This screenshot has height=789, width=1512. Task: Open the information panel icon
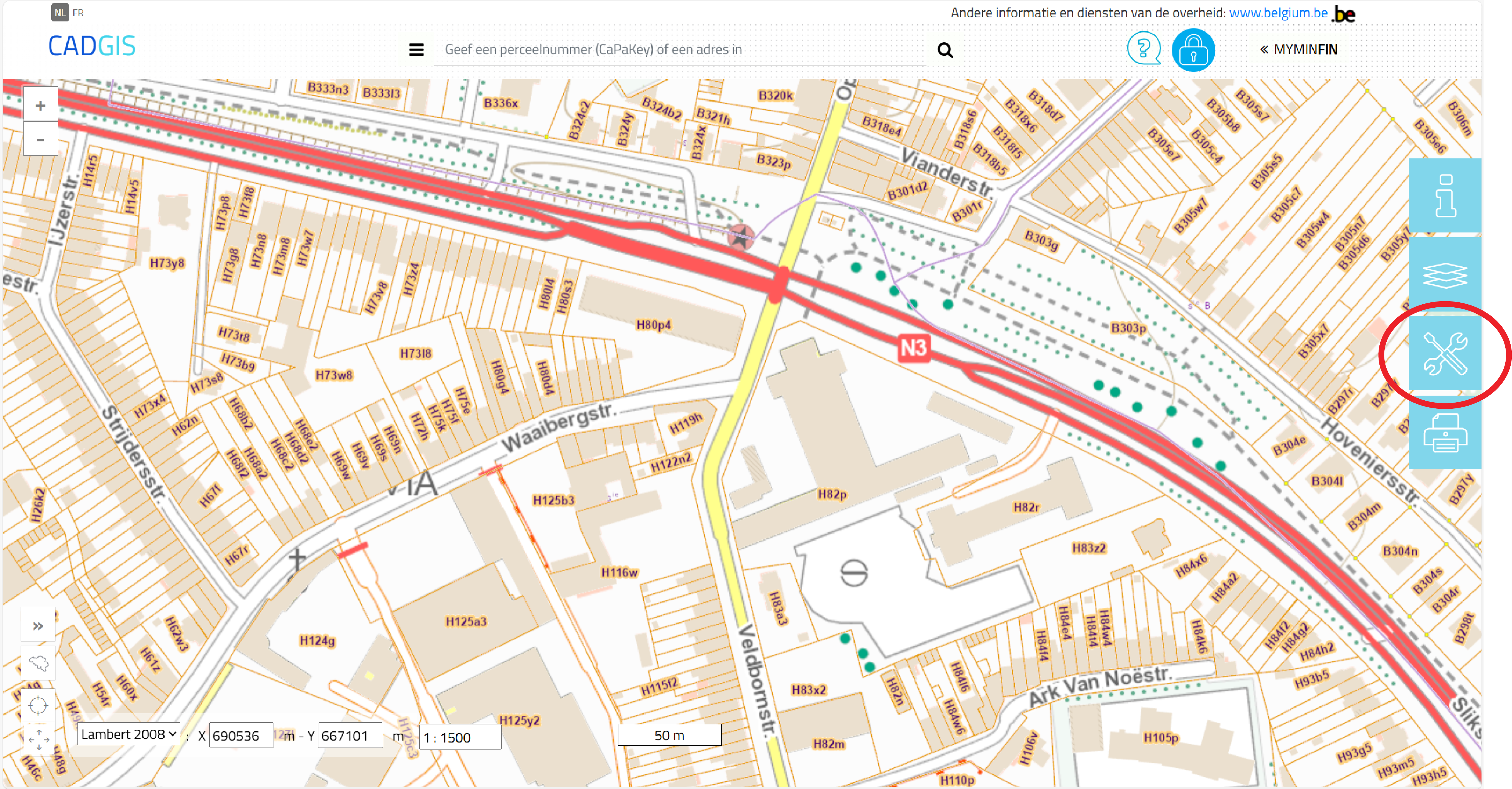coord(1445,195)
